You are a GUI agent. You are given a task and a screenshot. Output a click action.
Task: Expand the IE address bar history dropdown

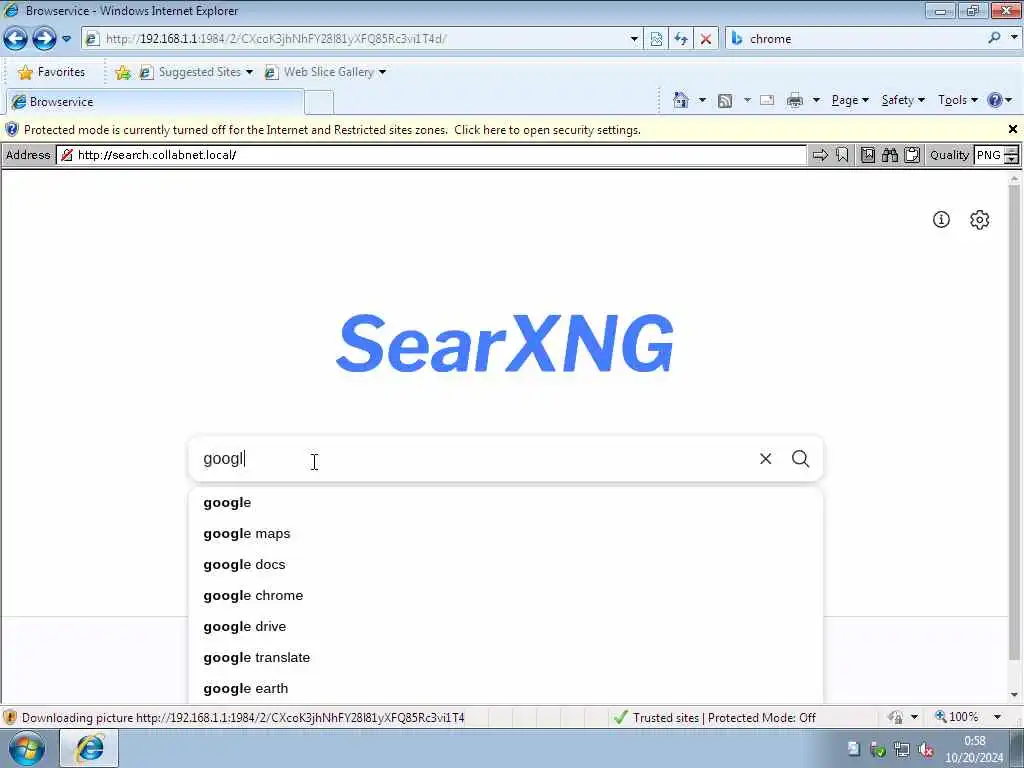(633, 39)
